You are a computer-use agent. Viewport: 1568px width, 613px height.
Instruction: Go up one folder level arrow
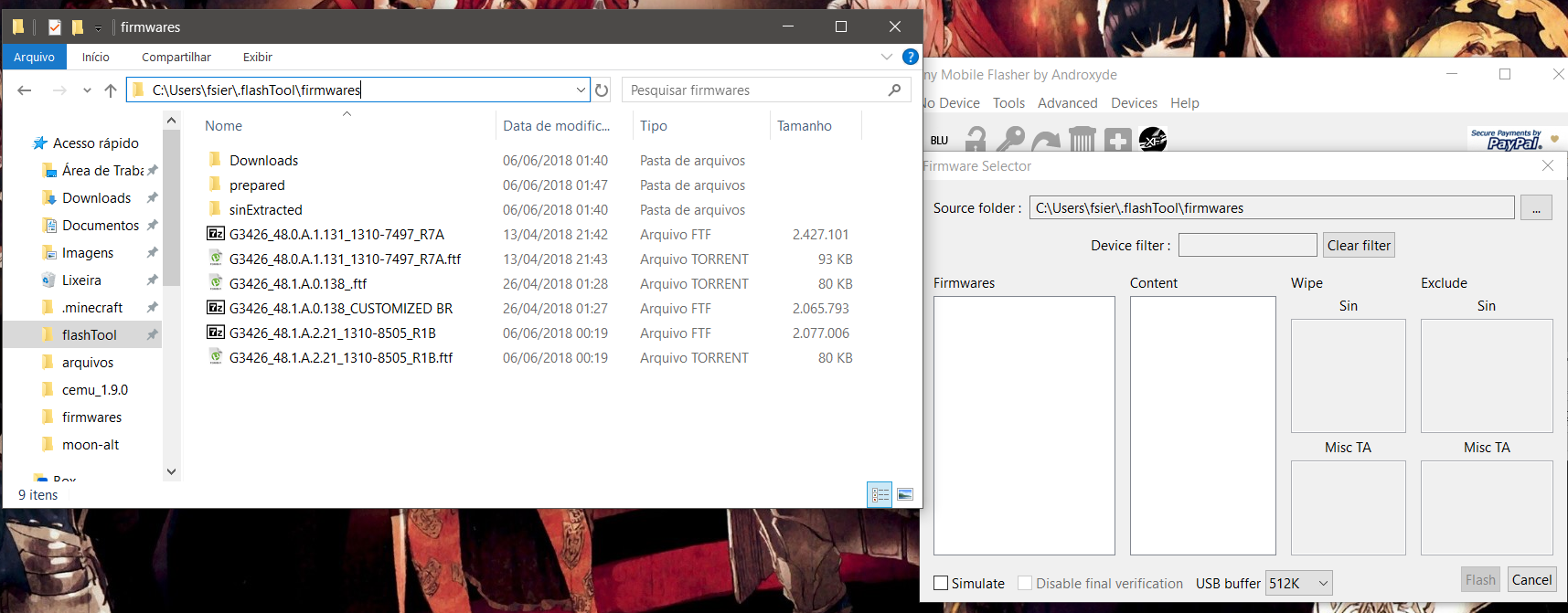111,90
